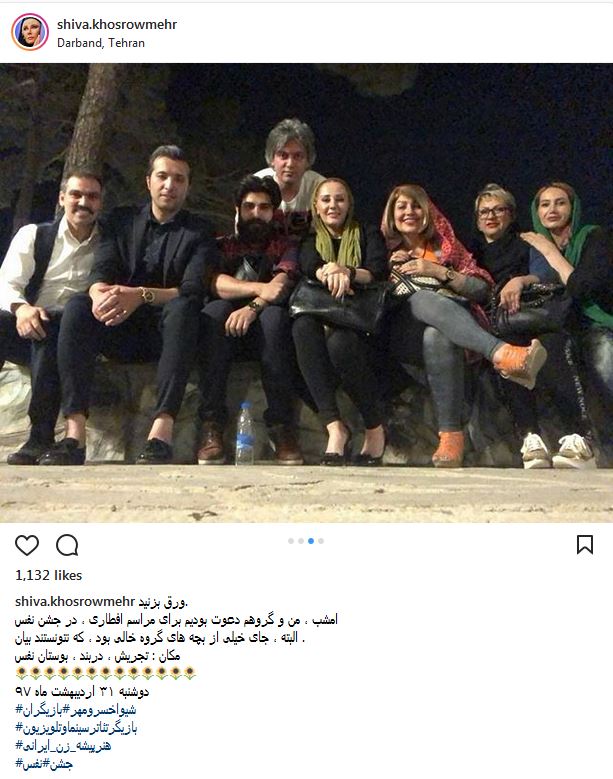Image resolution: width=613 pixels, height=779 pixels.
Task: Save the post with the bookmark icon
Action: pos(585,545)
